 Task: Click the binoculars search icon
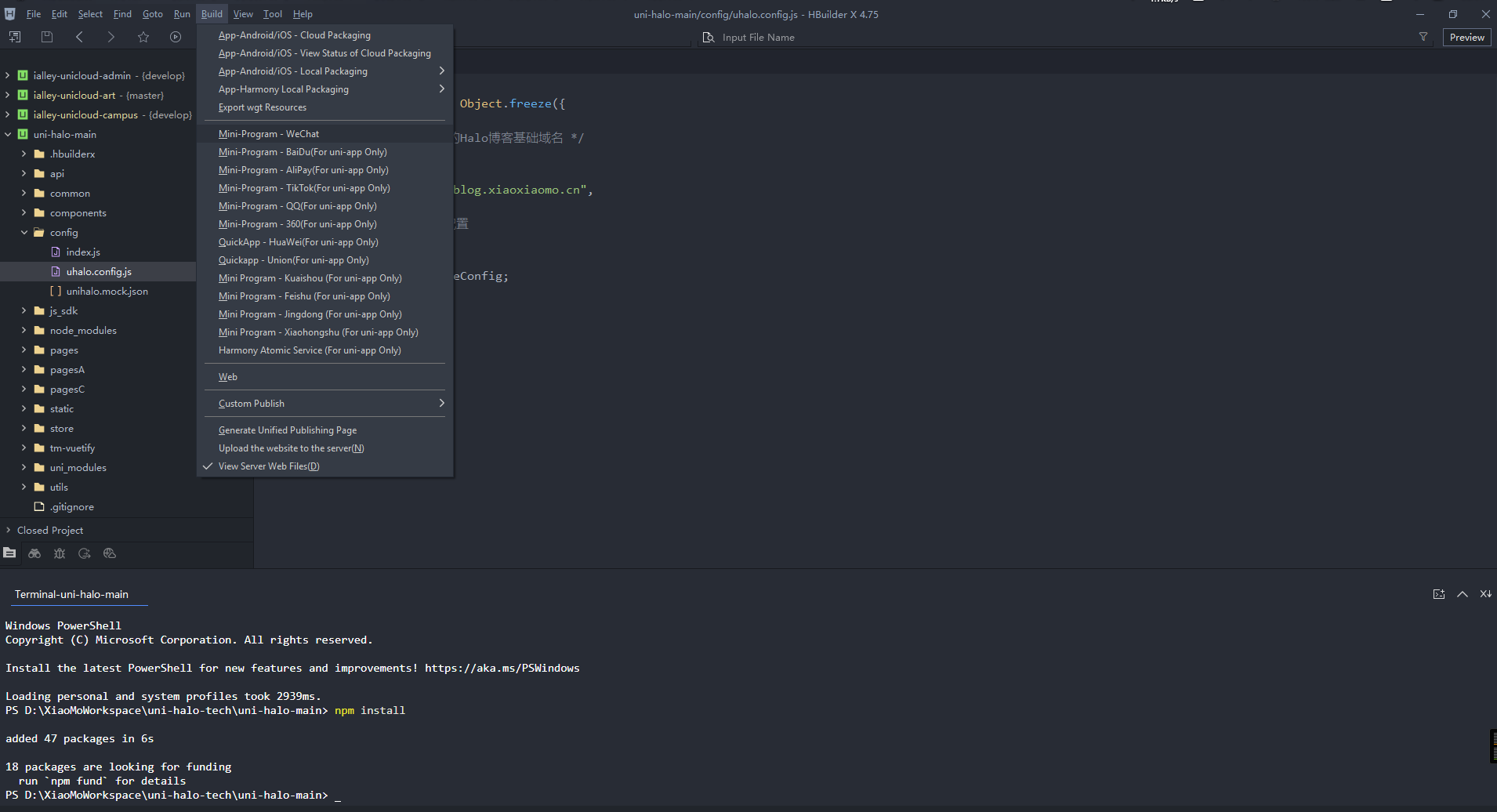click(x=34, y=553)
